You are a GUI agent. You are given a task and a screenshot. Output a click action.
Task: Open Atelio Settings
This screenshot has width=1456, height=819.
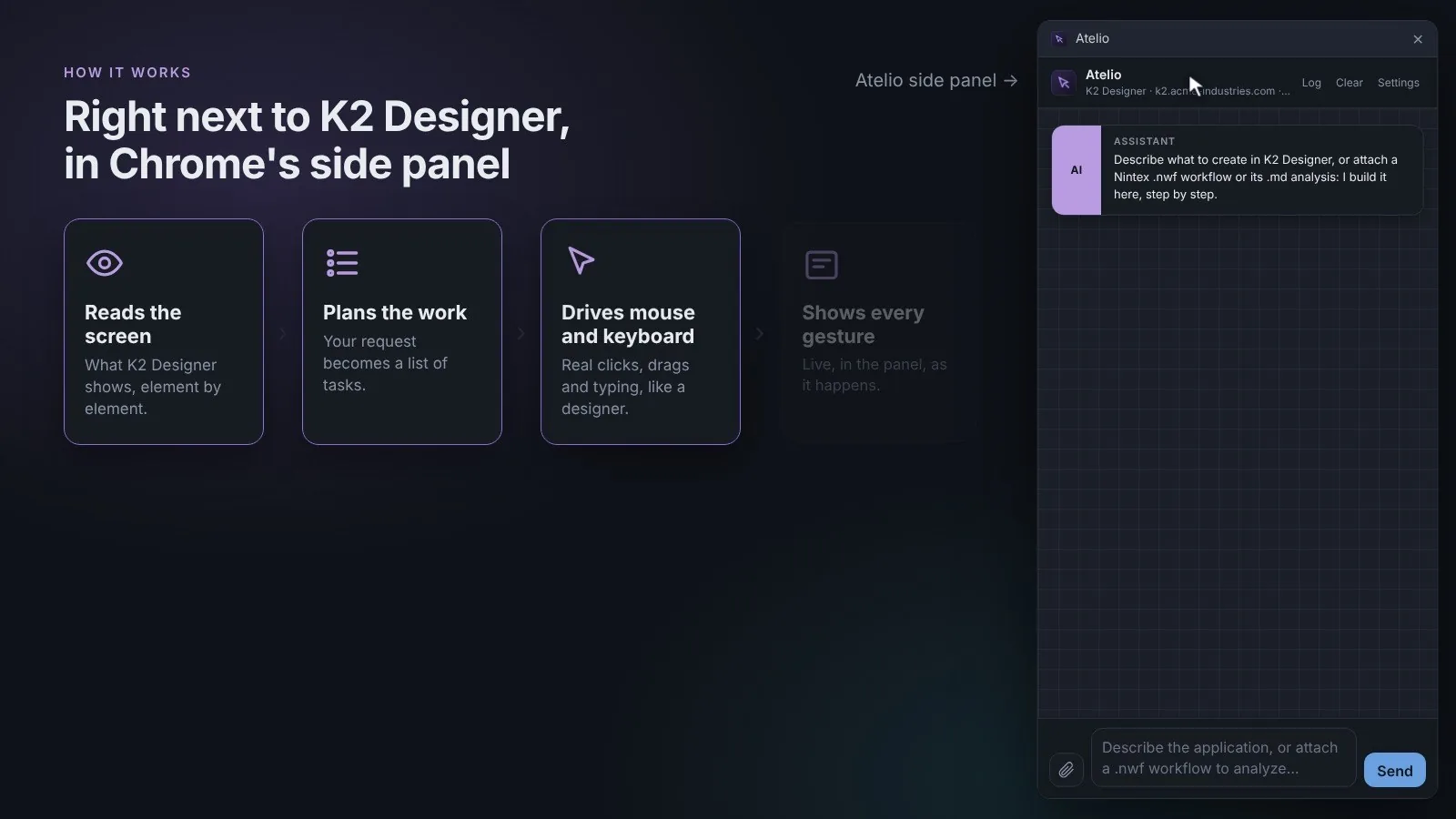click(x=1399, y=83)
